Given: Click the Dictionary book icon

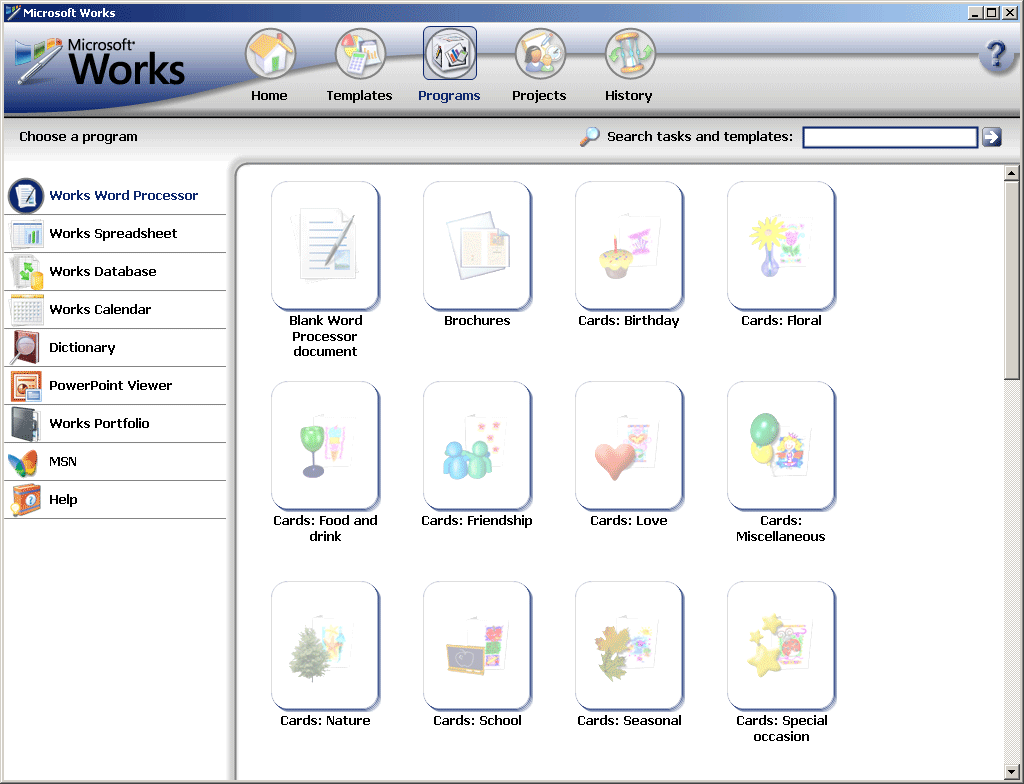Looking at the screenshot, I should pyautogui.click(x=26, y=348).
